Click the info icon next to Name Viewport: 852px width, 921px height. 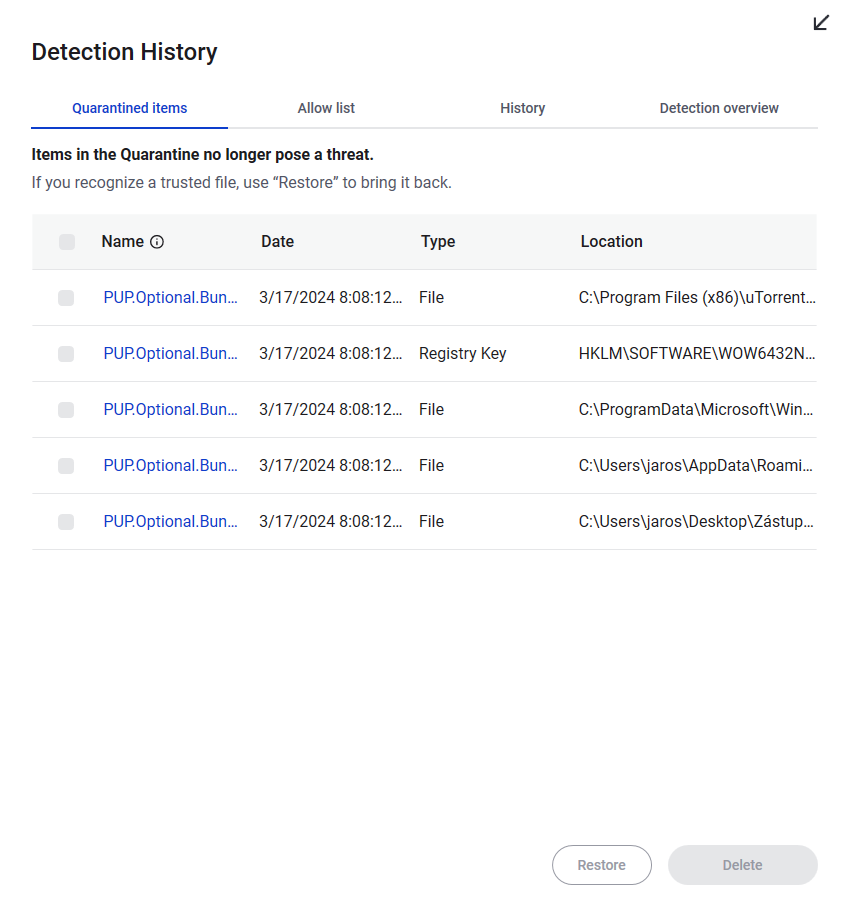[x=157, y=242]
